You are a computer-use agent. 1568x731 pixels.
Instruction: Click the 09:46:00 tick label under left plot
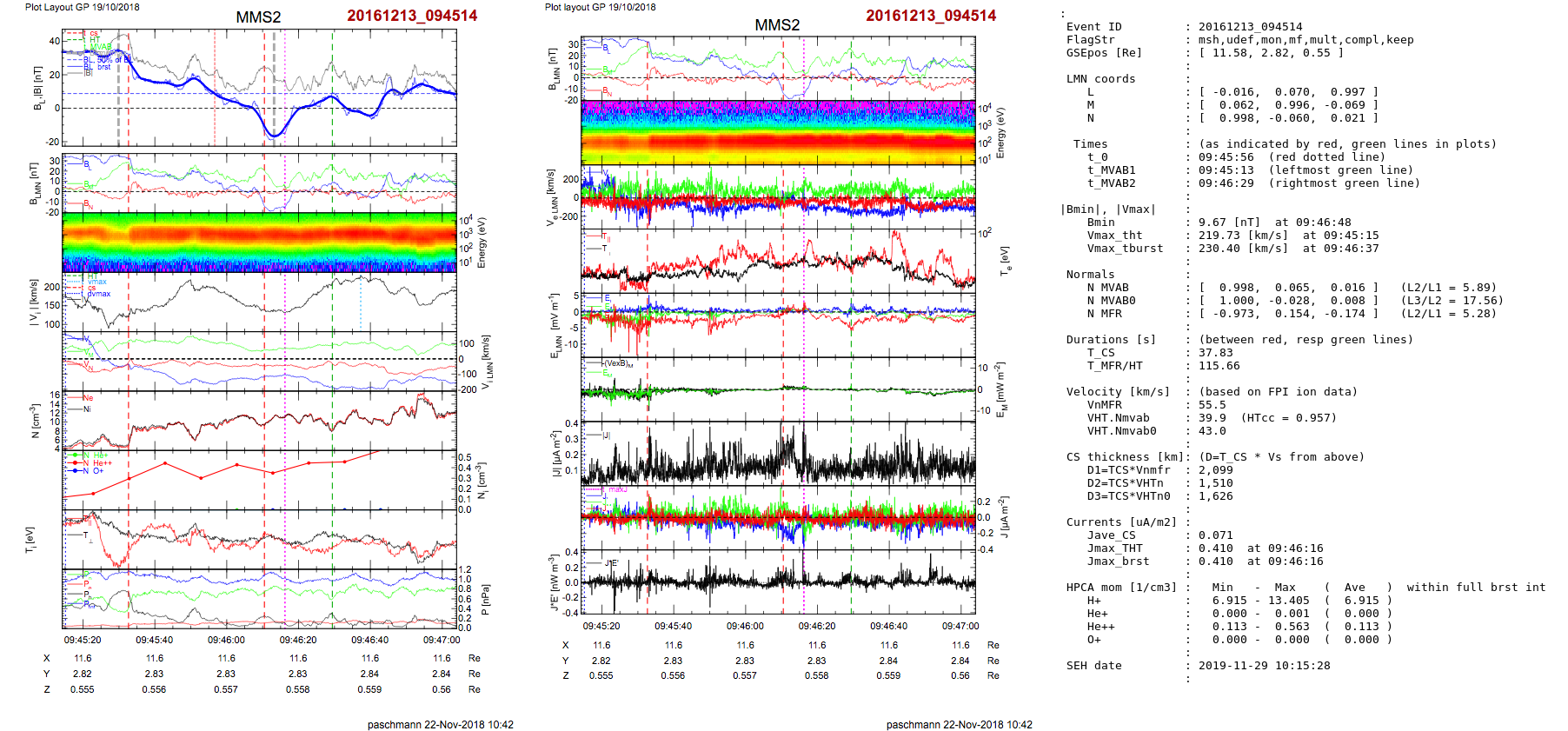pos(226,640)
